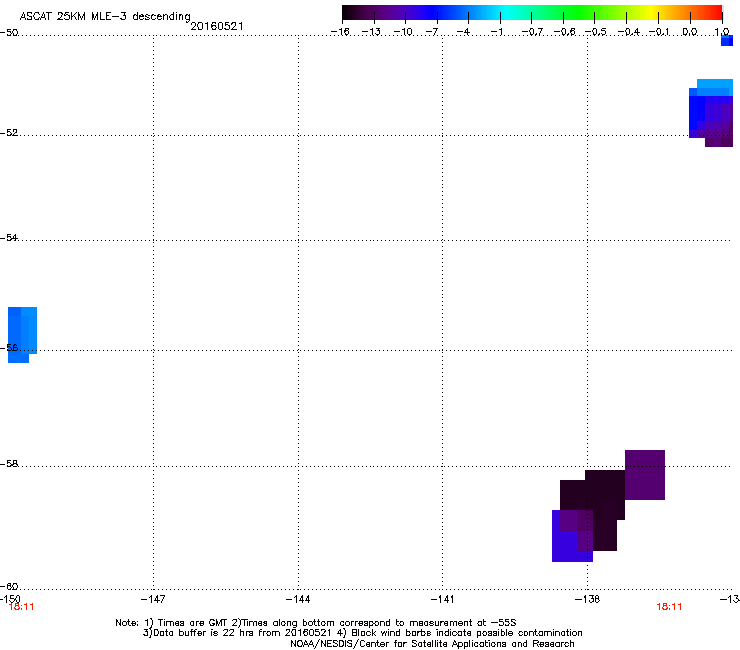740x650 pixels.
Task: Click the -16 label on the color bar
Action: point(340,32)
